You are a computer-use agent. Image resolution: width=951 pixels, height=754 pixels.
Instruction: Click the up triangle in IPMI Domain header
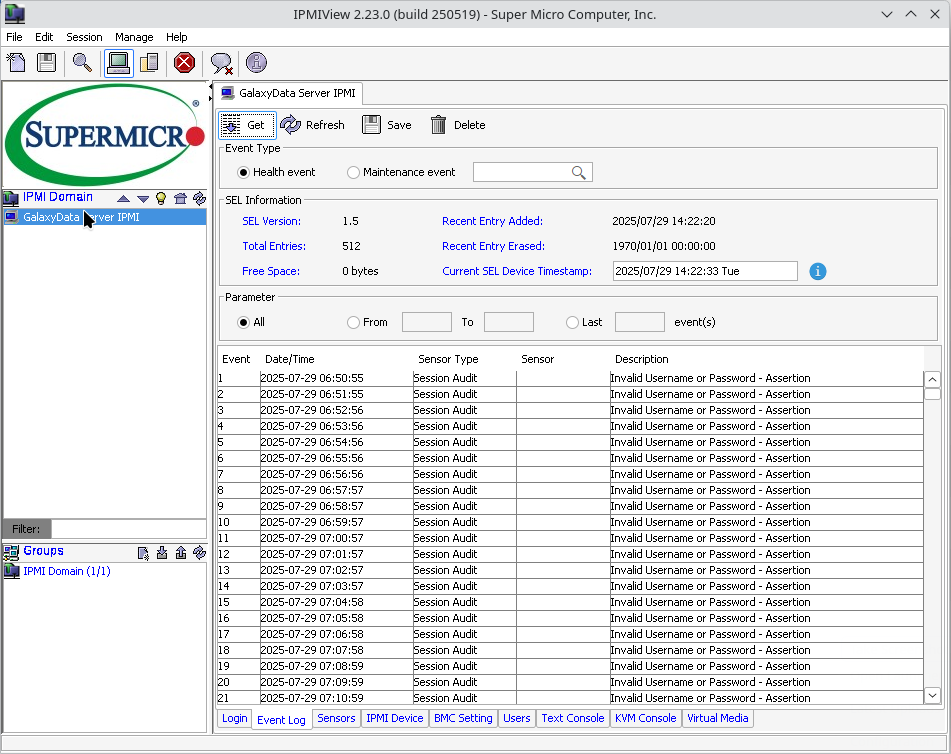tap(123, 198)
